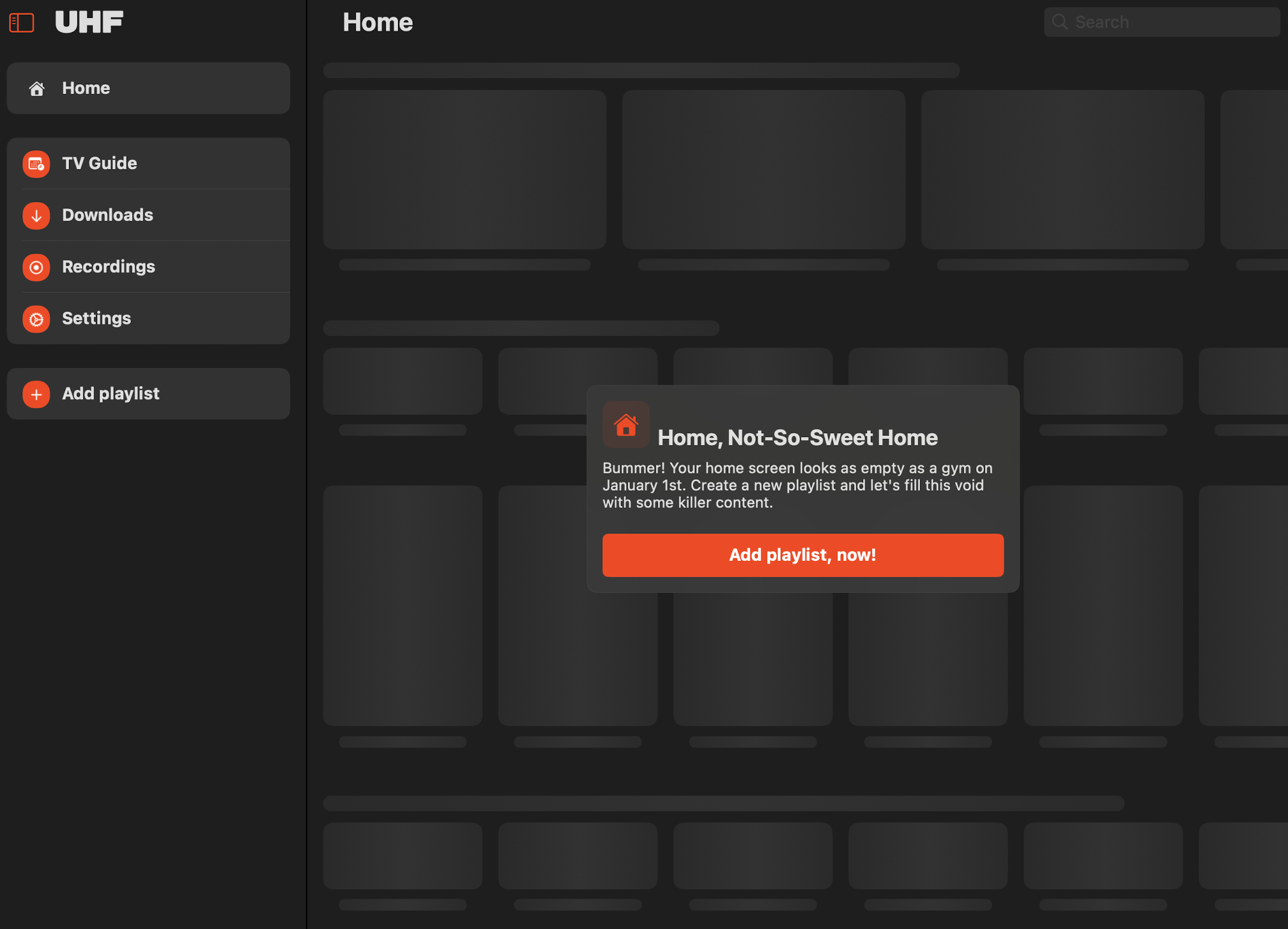Go to the Downloads section
This screenshot has height=929, width=1288.
click(107, 215)
